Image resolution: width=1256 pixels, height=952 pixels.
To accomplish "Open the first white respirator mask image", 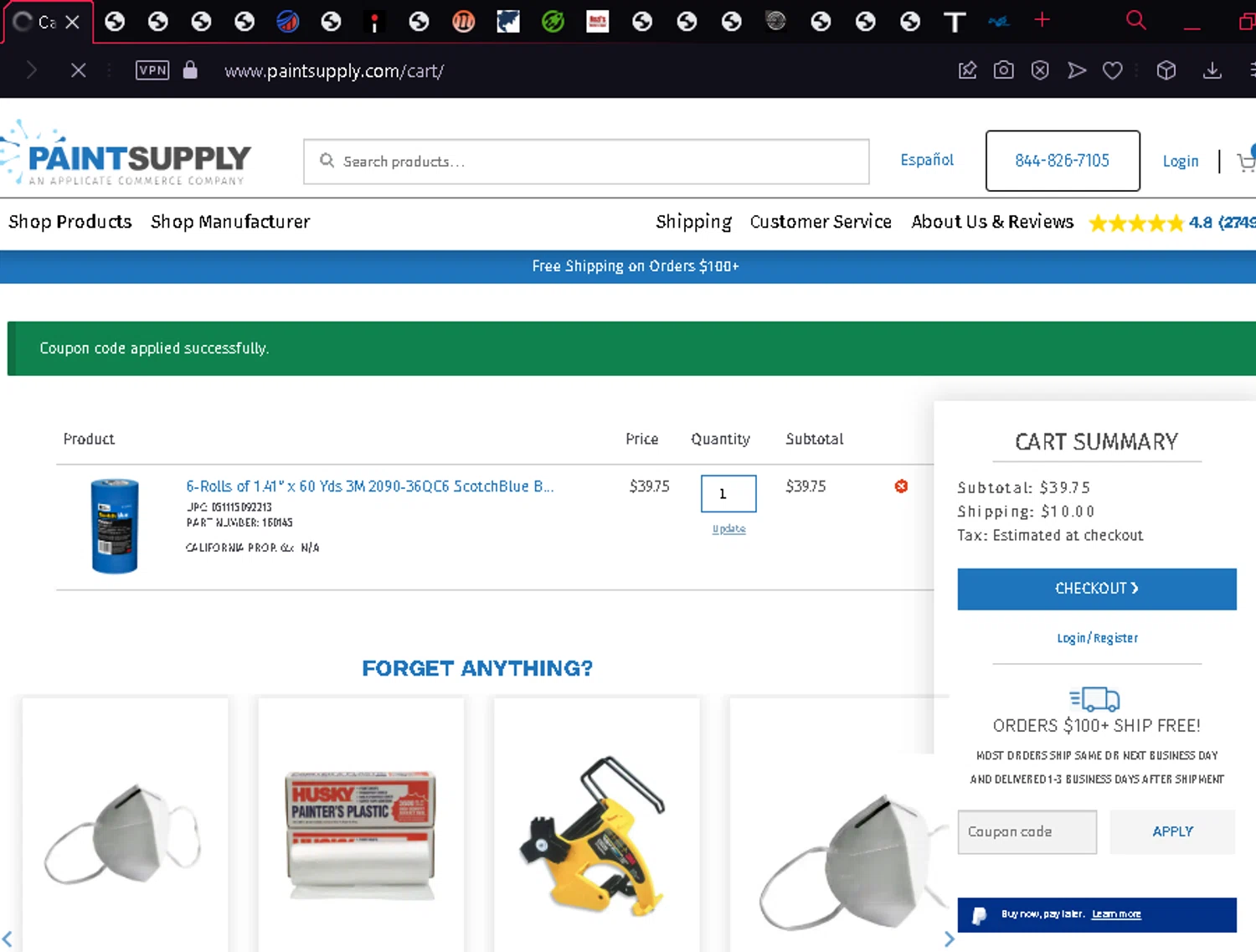I will point(124,834).
